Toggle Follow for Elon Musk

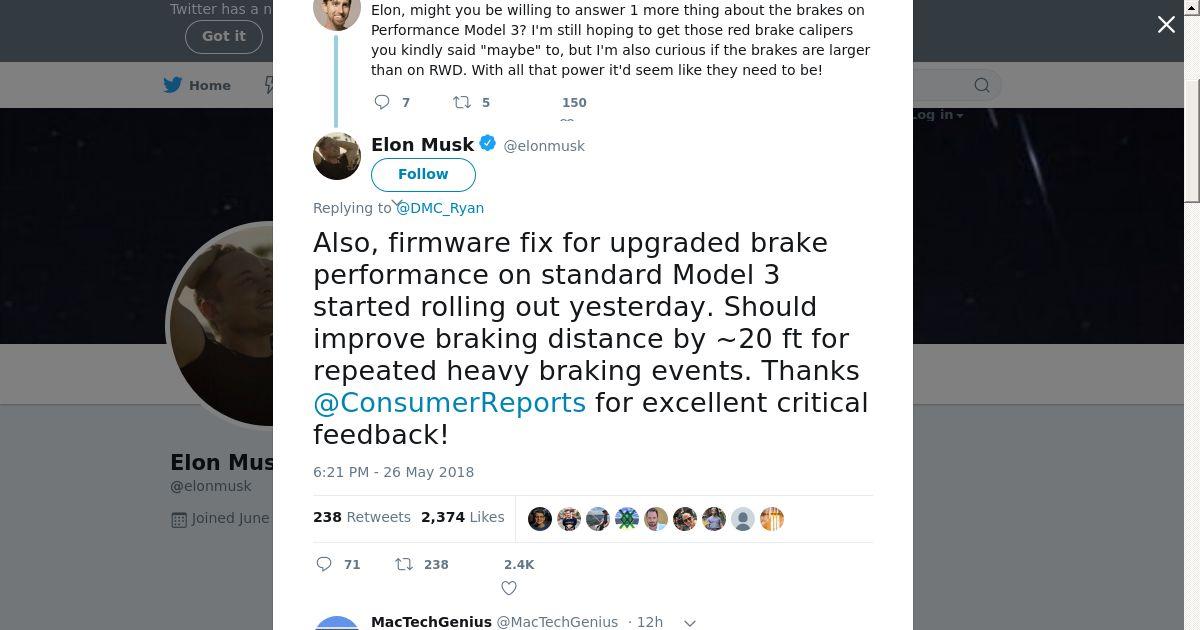coord(423,174)
